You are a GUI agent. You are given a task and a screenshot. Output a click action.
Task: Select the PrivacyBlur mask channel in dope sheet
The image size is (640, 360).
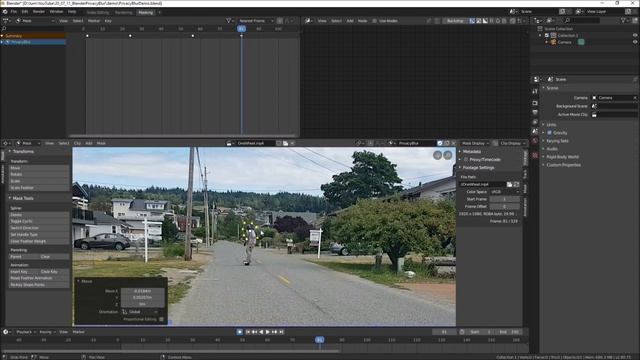click(33, 42)
